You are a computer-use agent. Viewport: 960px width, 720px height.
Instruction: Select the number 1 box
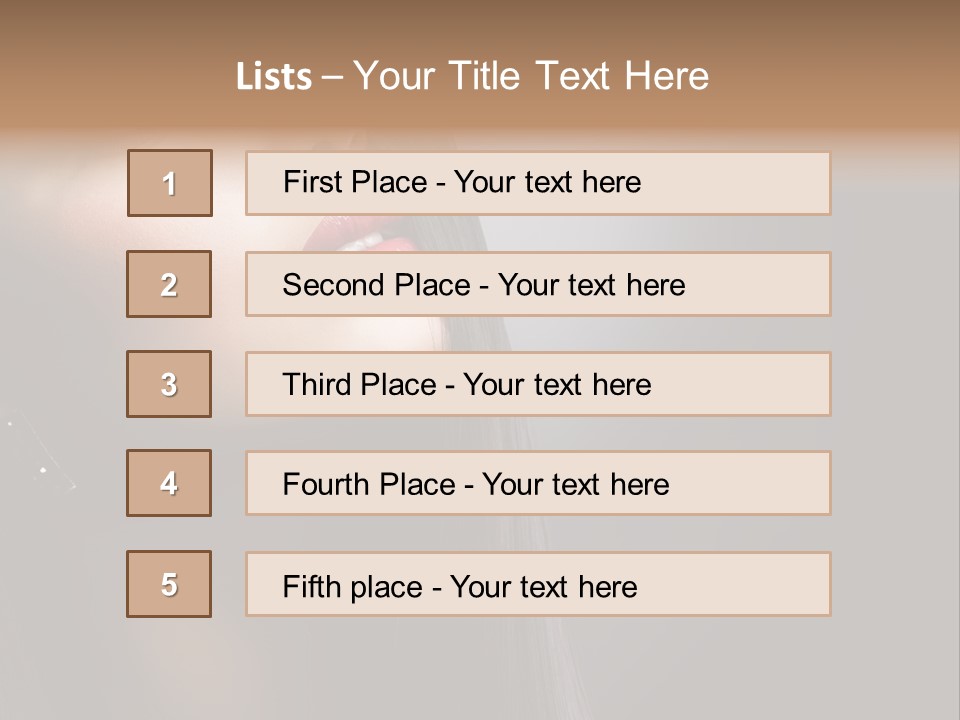click(170, 183)
